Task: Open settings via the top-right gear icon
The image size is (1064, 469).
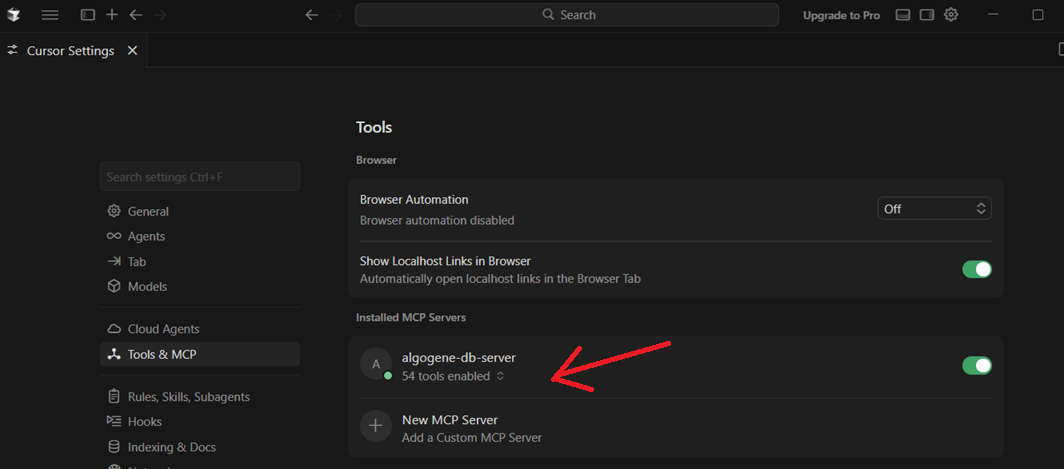Action: click(951, 15)
